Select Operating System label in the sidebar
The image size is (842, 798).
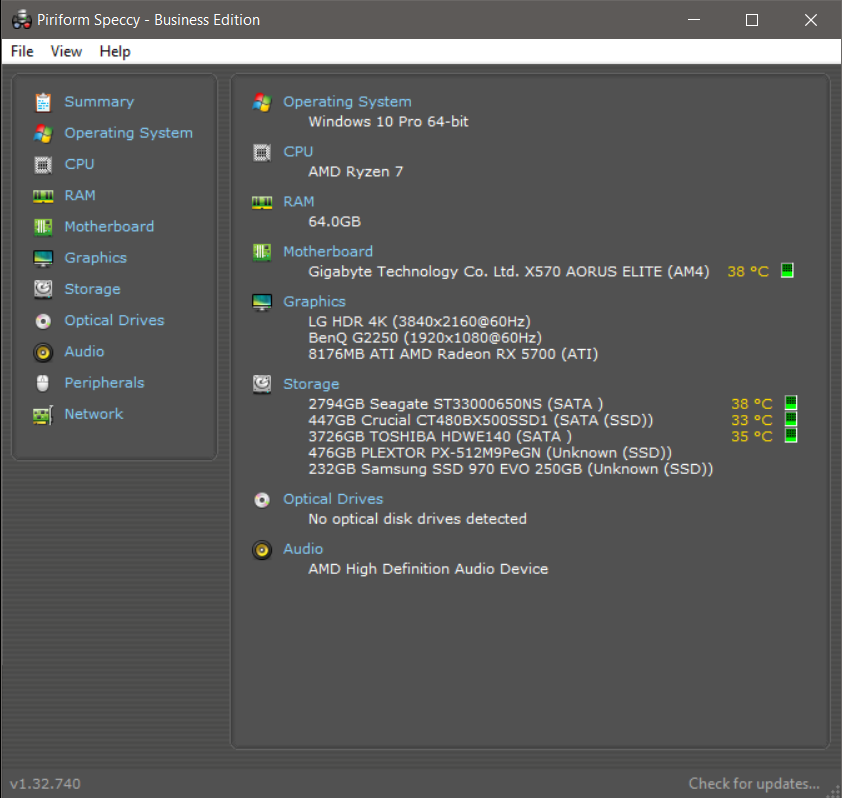coord(128,133)
